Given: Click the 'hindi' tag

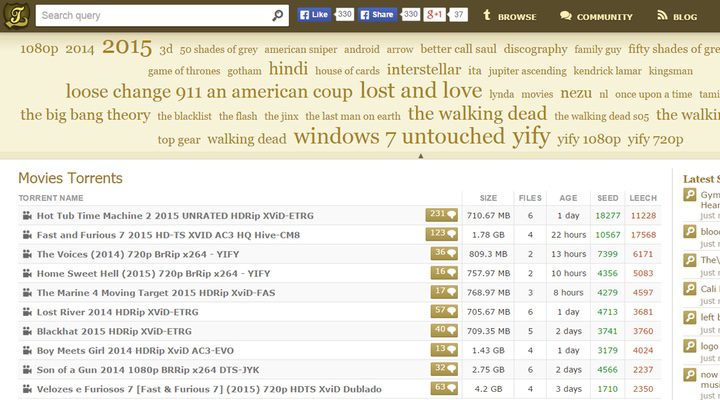Looking at the screenshot, I should tap(288, 69).
